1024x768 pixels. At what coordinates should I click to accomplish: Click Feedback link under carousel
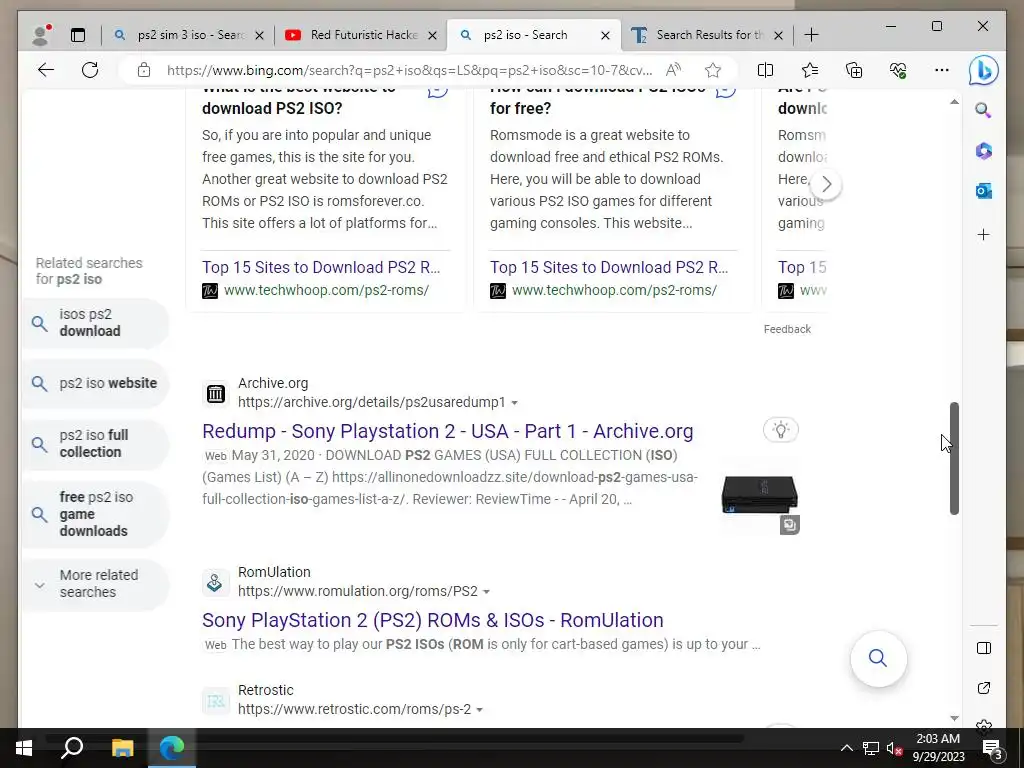(787, 329)
